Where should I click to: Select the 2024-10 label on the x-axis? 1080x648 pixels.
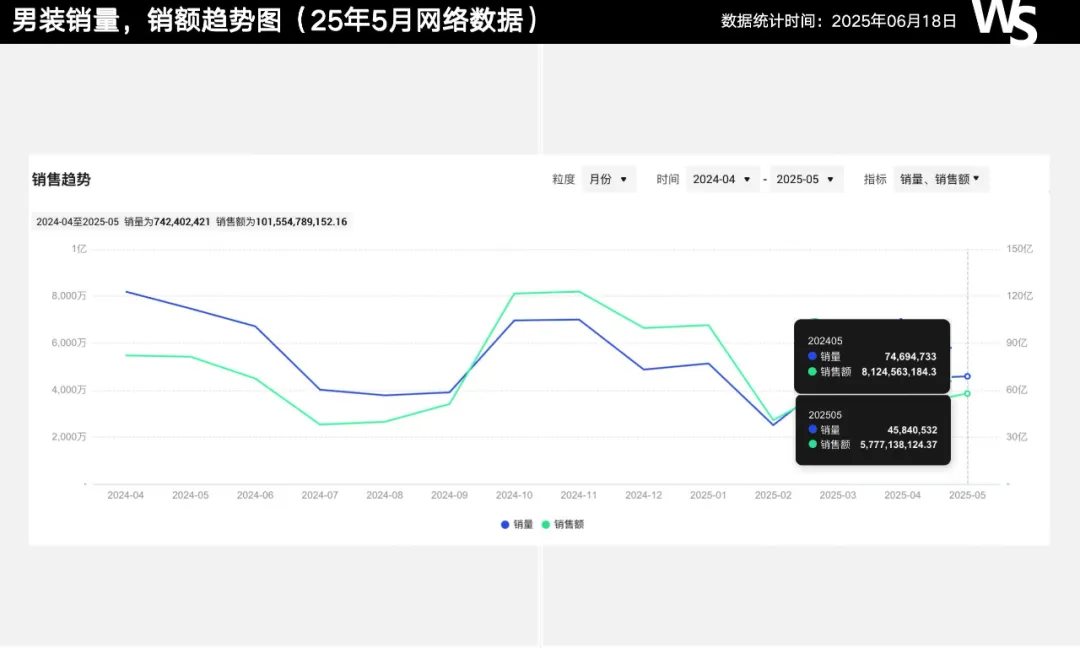click(x=514, y=495)
